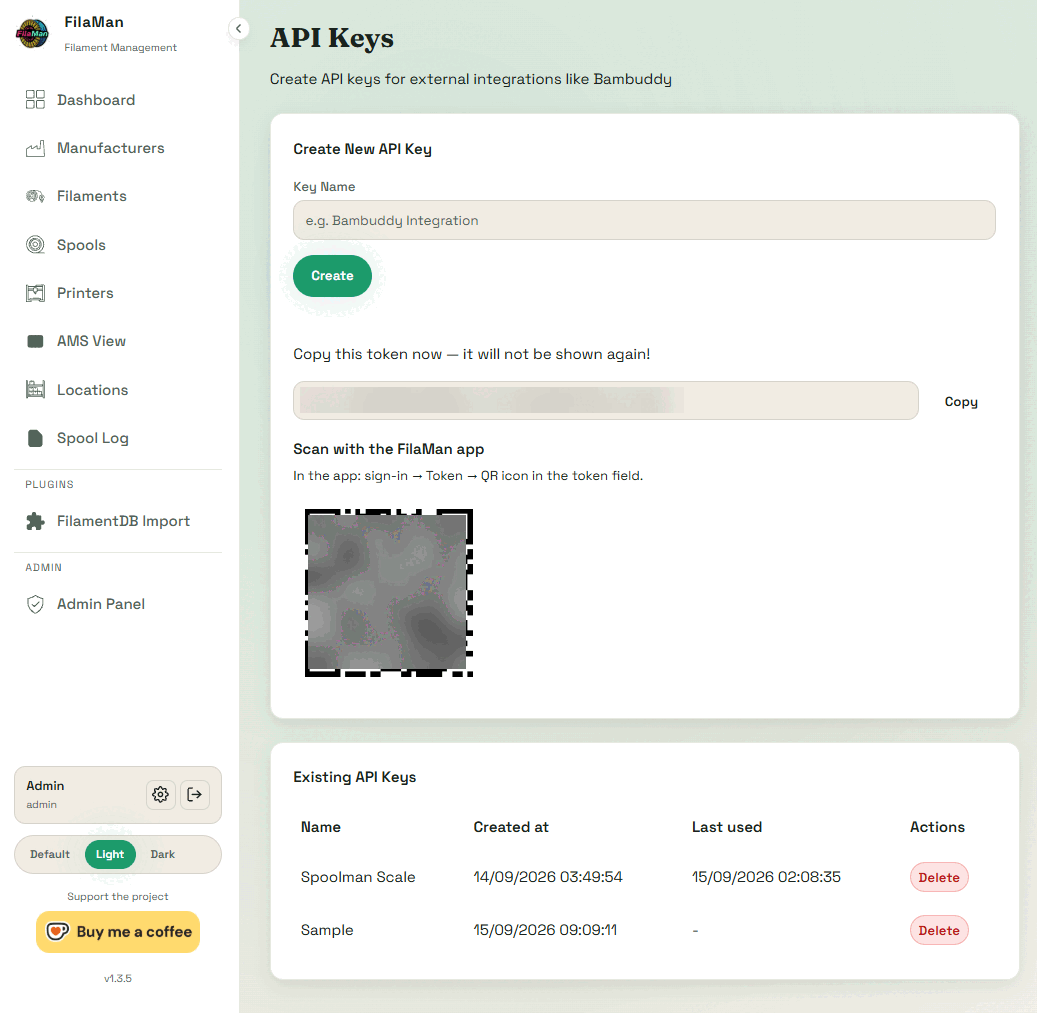The width and height of the screenshot is (1037, 1013).
Task: Delete the Sample API key
Action: (x=939, y=930)
